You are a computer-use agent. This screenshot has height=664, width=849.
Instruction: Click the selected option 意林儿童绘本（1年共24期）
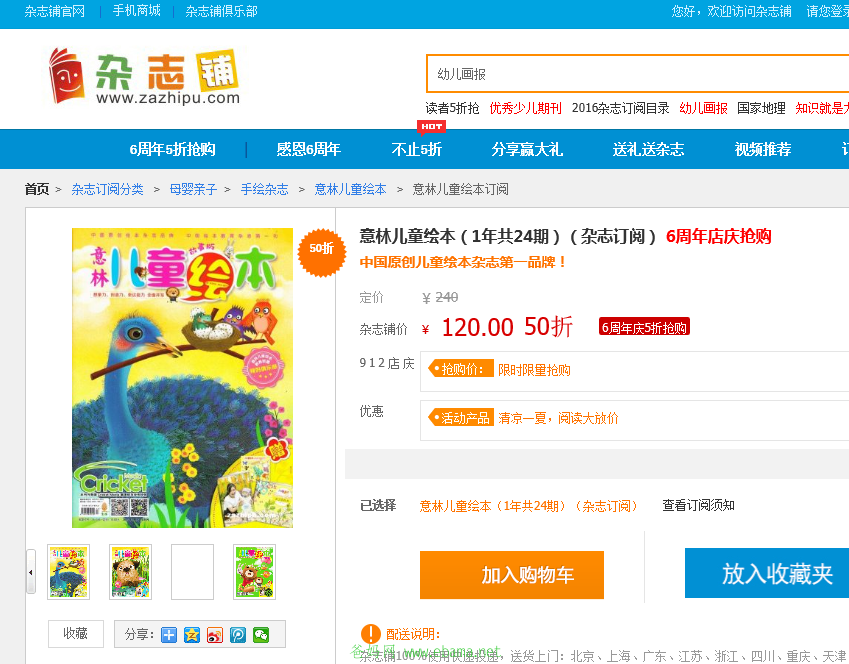pyautogui.click(x=529, y=506)
